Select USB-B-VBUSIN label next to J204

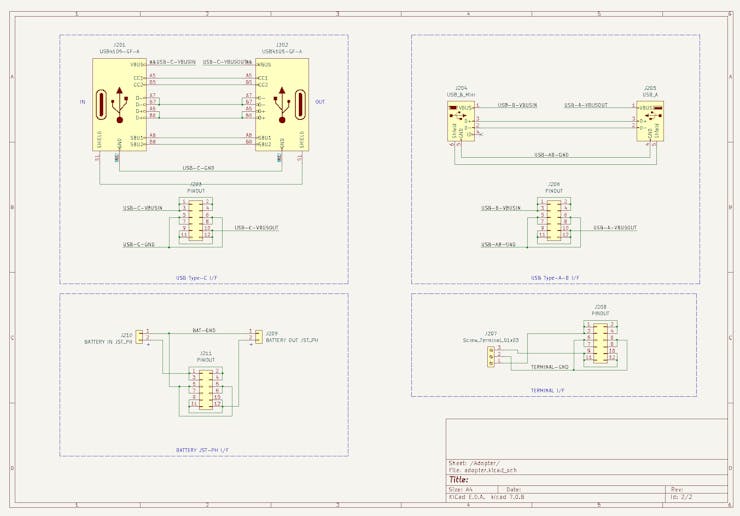(517, 105)
